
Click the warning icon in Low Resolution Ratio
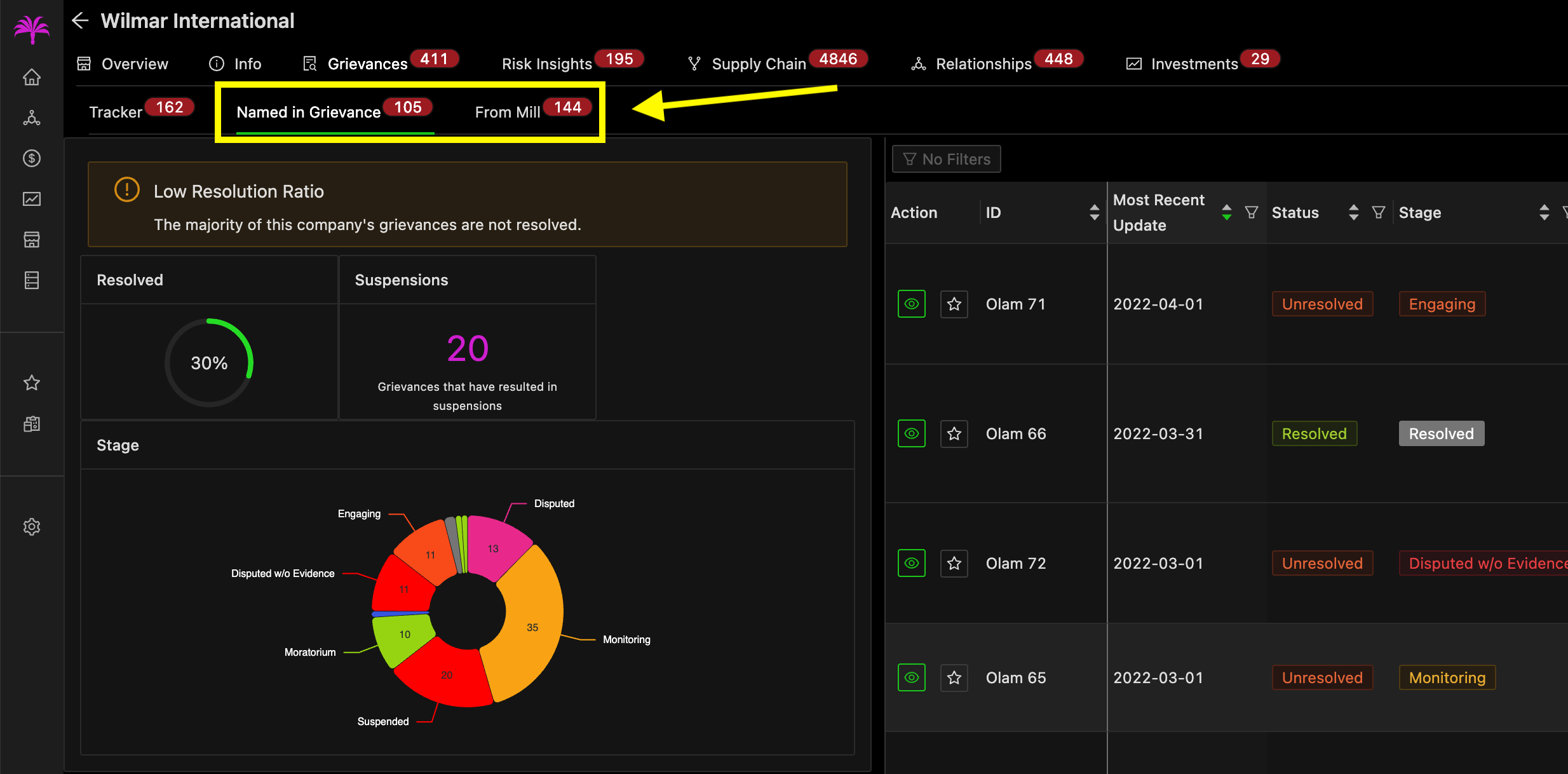[x=127, y=190]
